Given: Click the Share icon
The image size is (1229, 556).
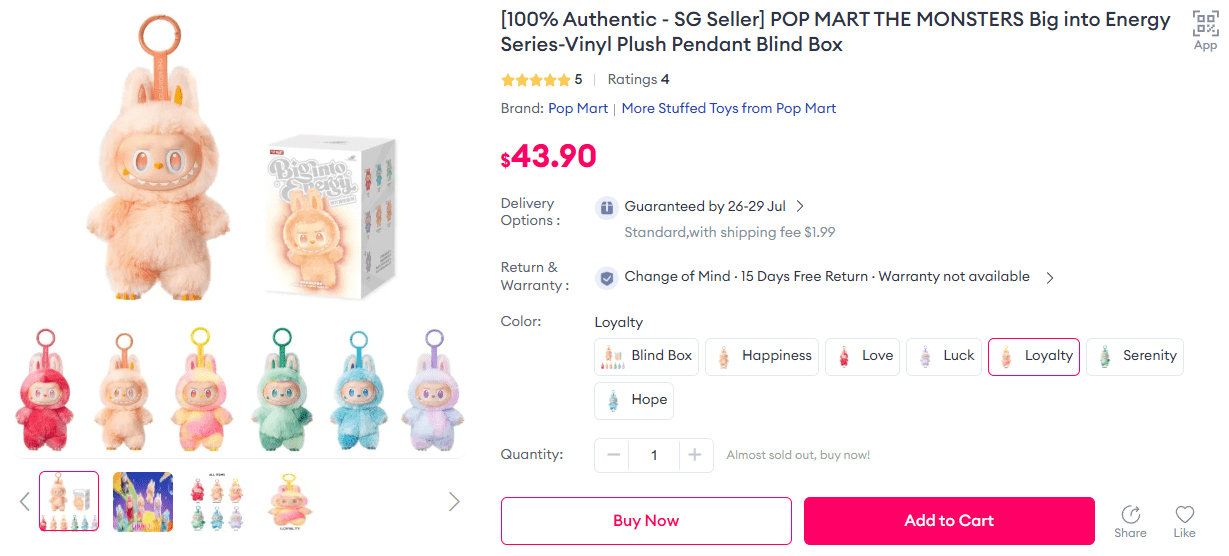Looking at the screenshot, I should (x=1131, y=515).
